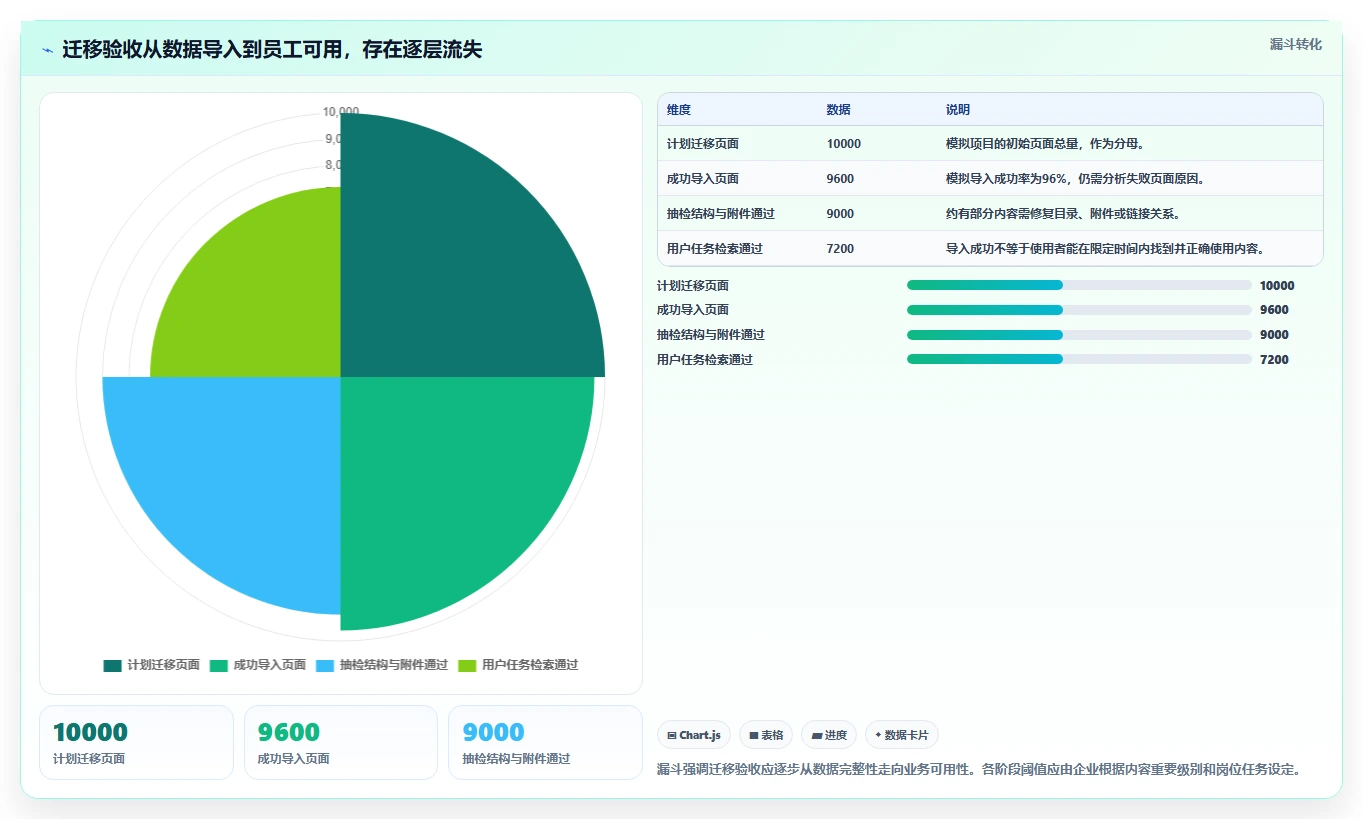Select the Chart.js tag chip
The width and height of the screenshot is (1363, 819).
(694, 735)
